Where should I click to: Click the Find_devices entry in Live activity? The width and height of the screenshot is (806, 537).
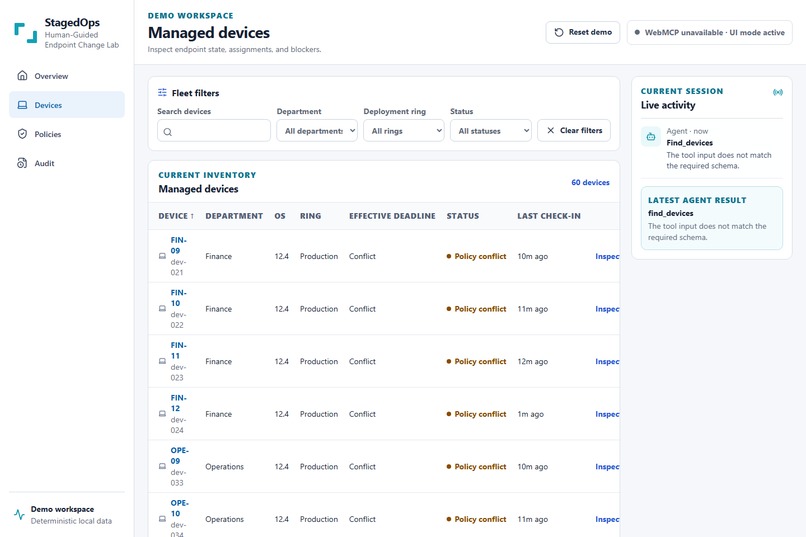pyautogui.click(x=712, y=148)
